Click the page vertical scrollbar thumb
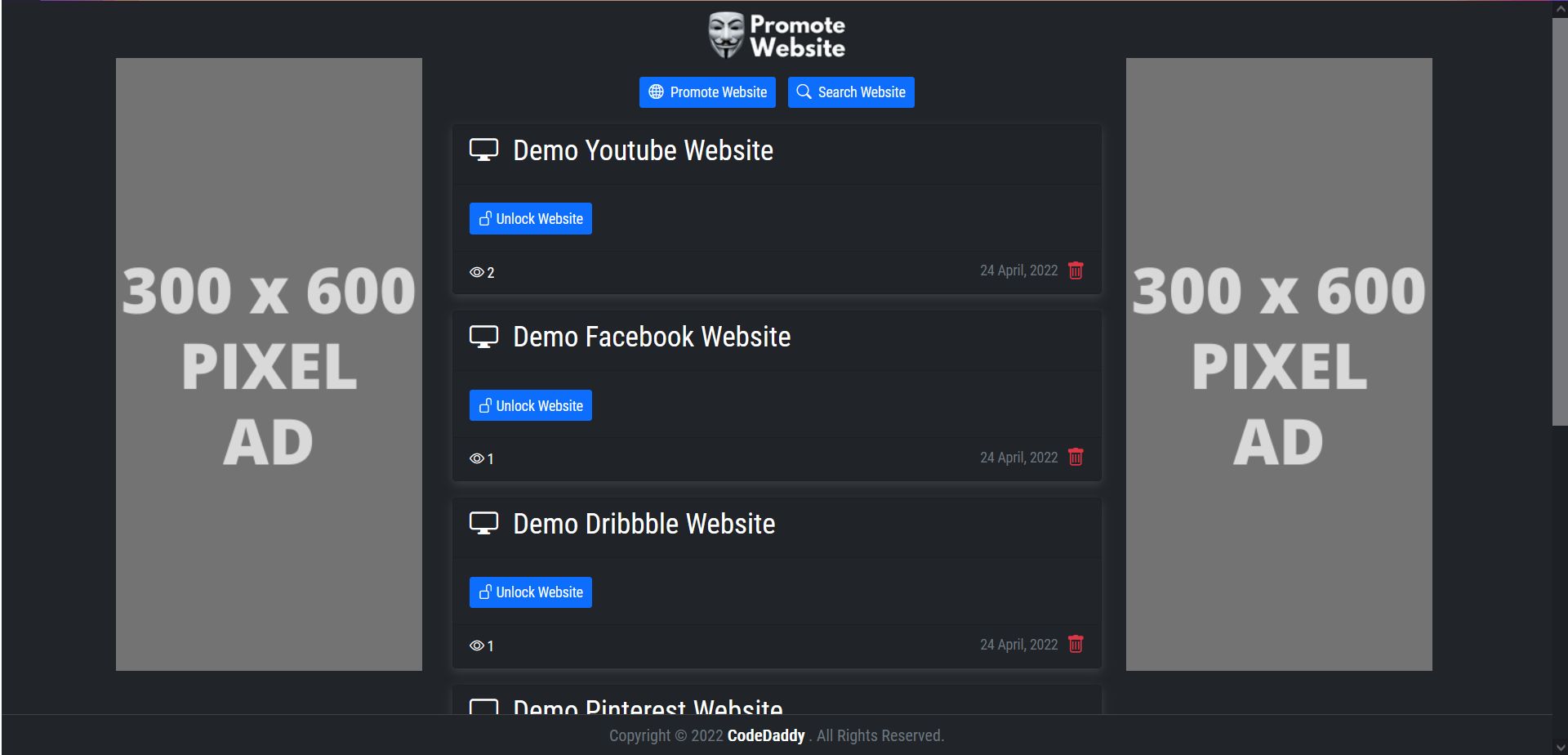This screenshot has height=755, width=1568. (x=1560, y=221)
